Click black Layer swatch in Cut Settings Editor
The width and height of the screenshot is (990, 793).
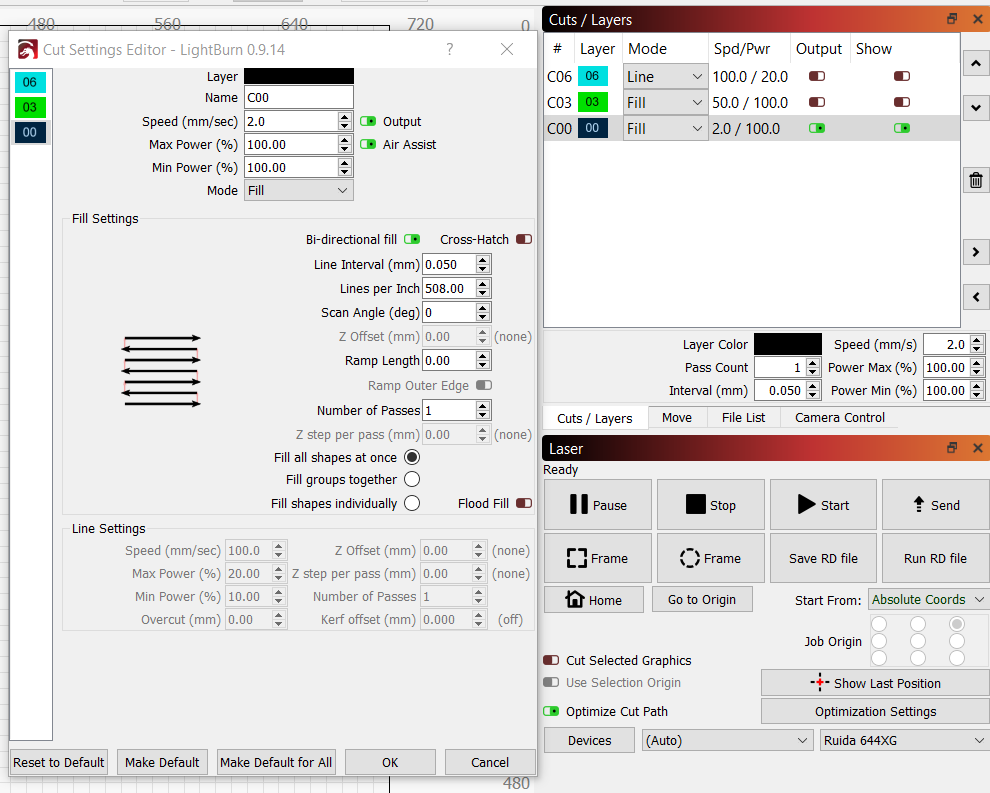[299, 76]
